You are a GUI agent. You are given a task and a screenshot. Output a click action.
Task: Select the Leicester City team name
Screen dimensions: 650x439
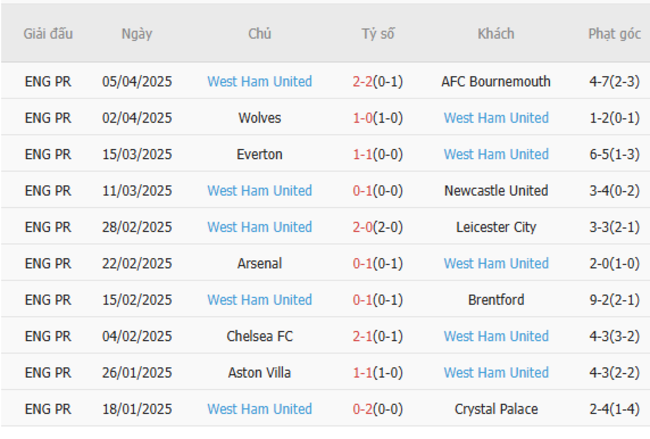tap(496, 227)
